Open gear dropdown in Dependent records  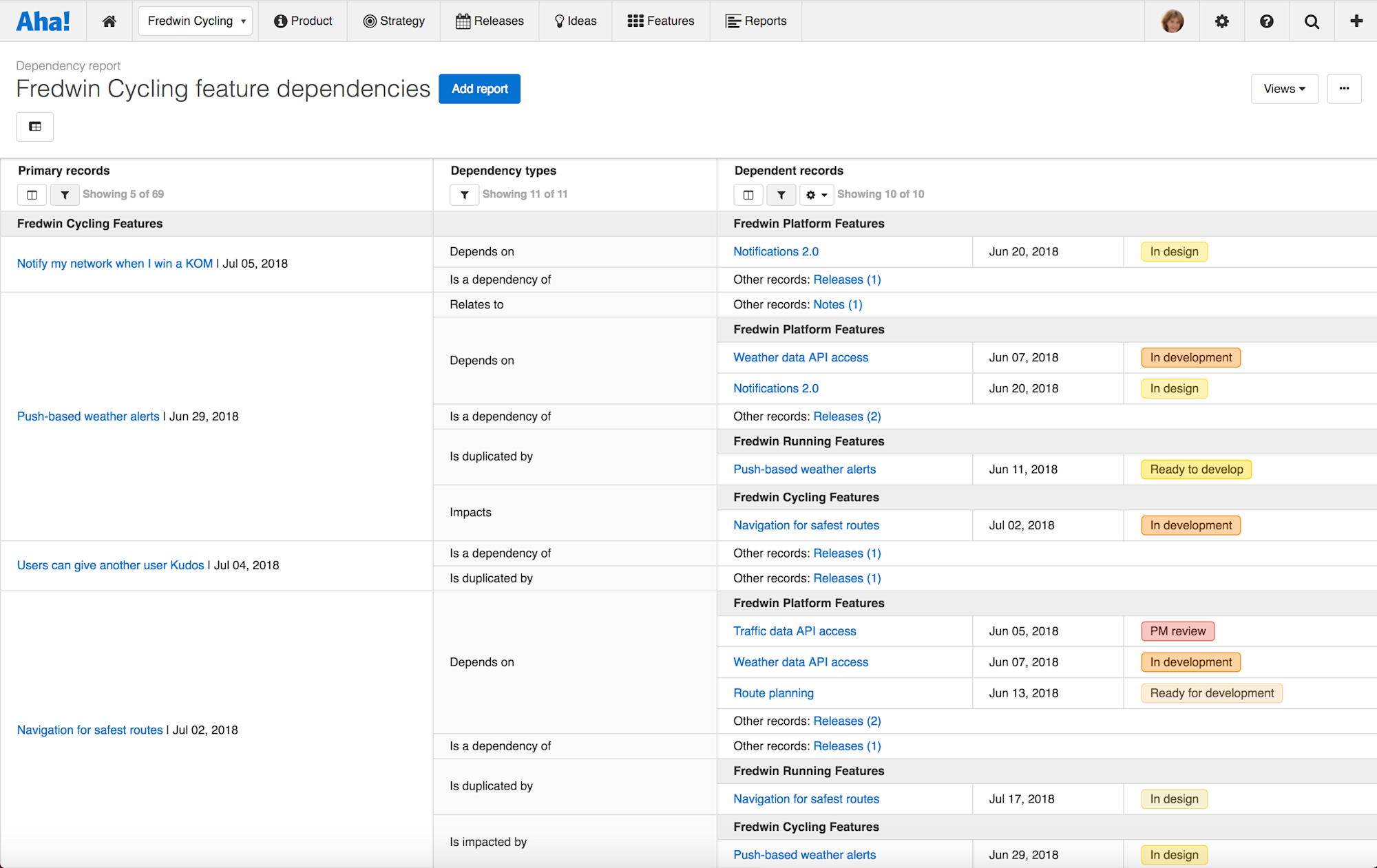(x=816, y=195)
